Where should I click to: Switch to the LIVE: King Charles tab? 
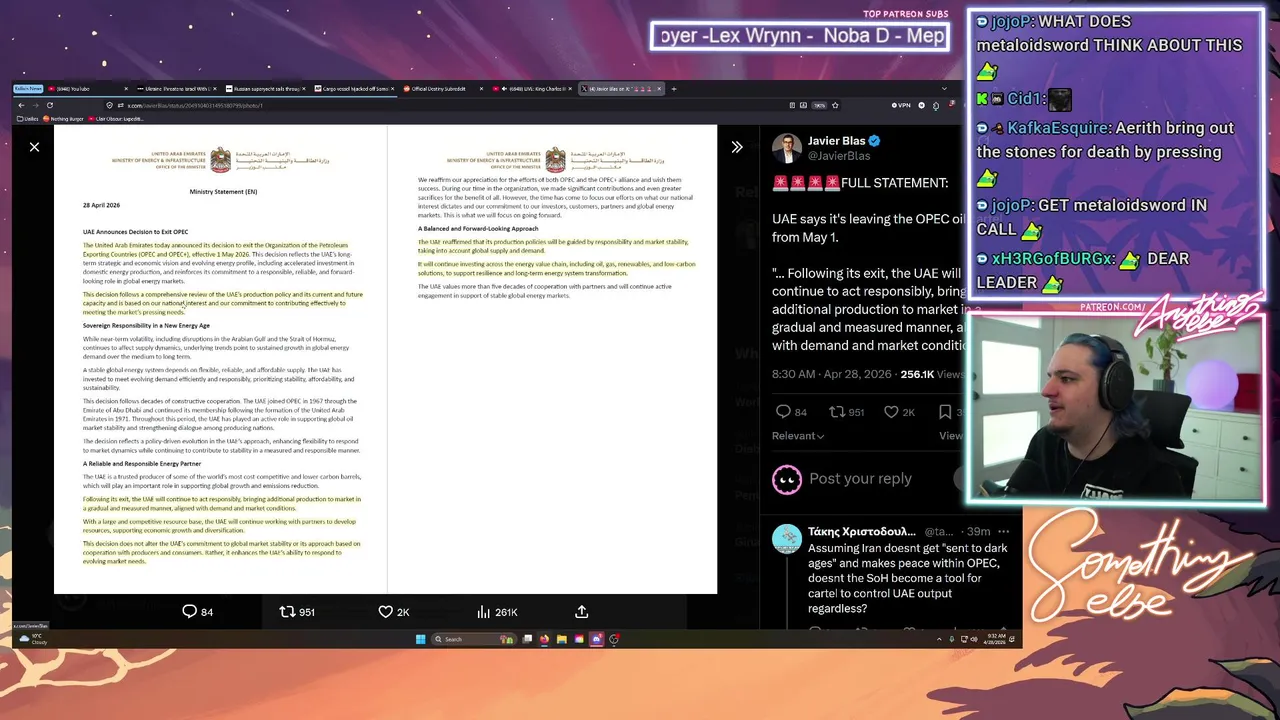coord(532,89)
